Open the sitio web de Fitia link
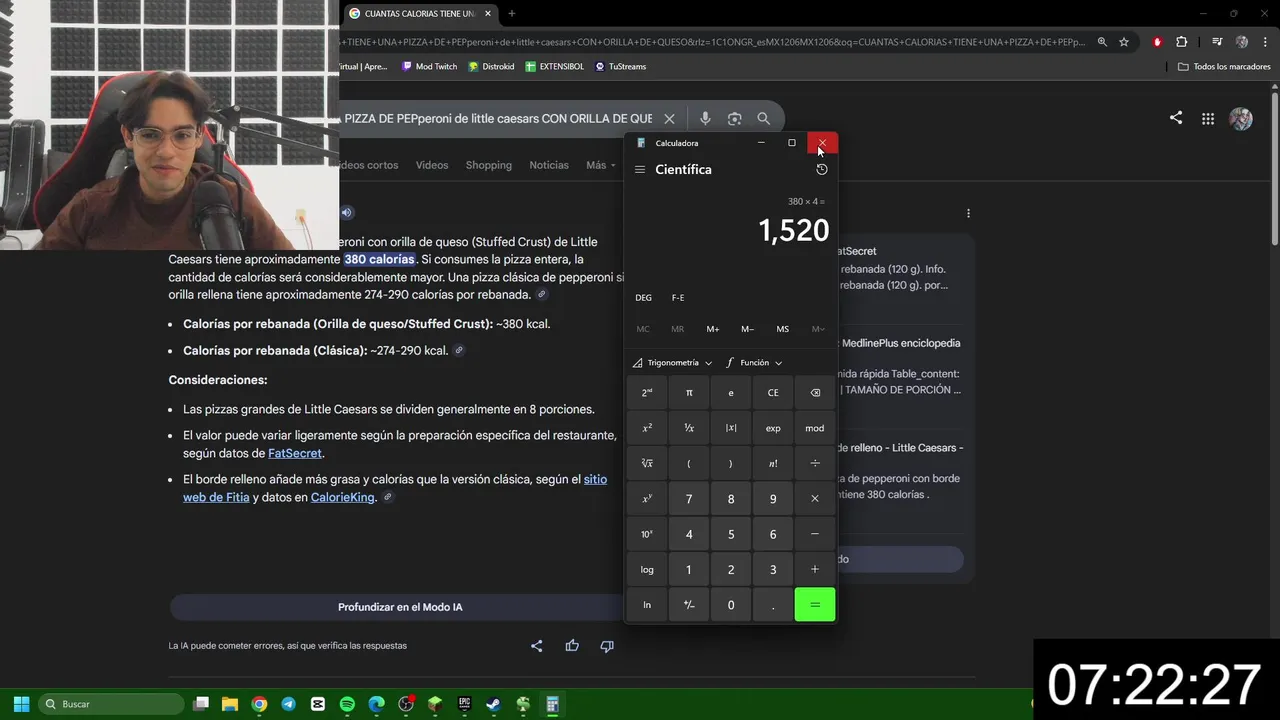 (594, 479)
